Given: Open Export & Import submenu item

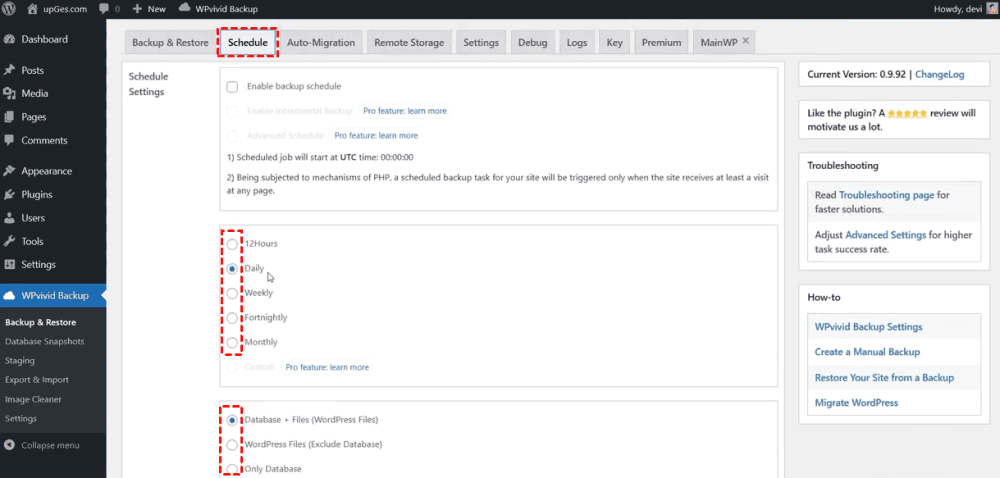Looking at the screenshot, I should [37, 380].
